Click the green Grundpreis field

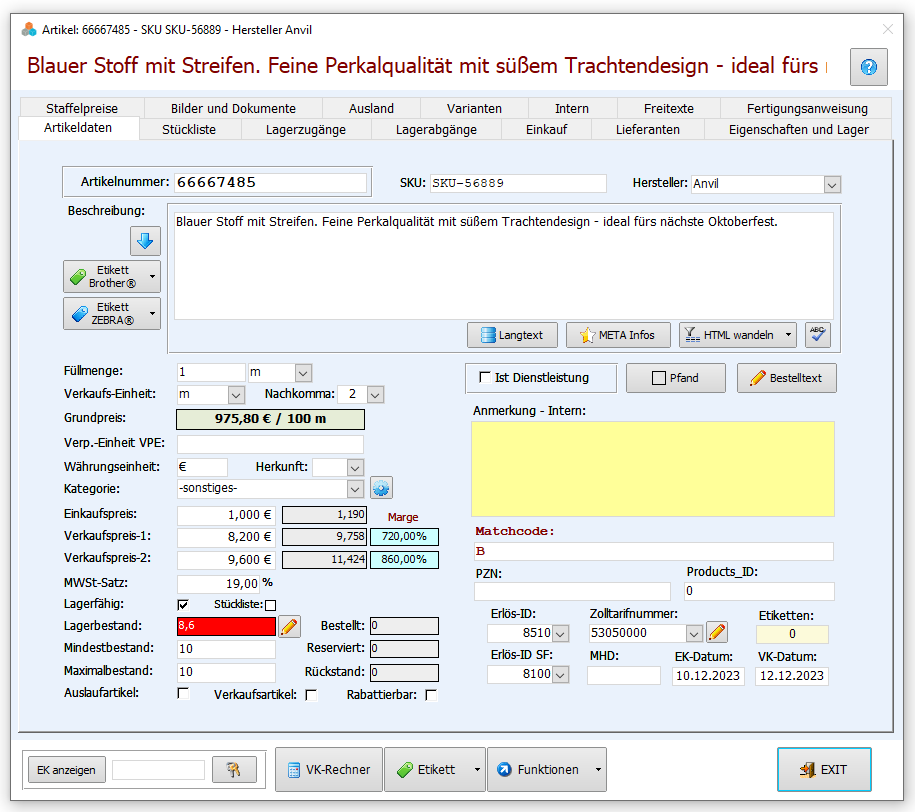point(270,419)
